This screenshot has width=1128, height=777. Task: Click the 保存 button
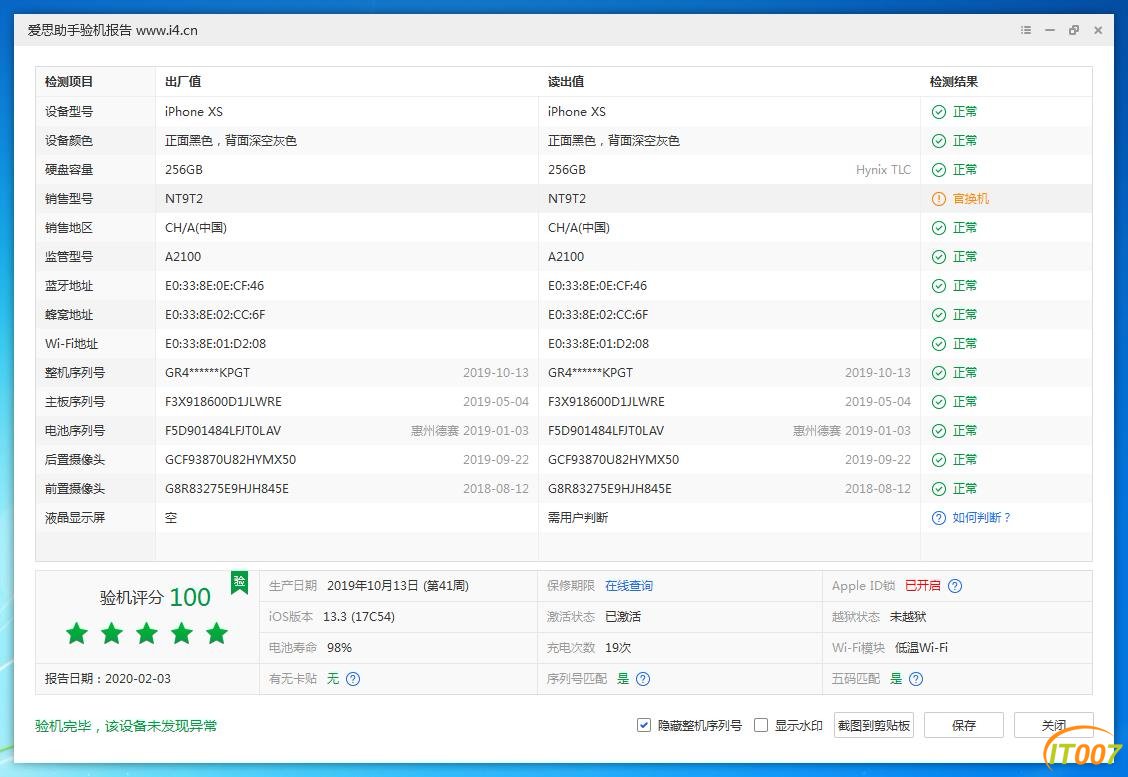tap(964, 725)
